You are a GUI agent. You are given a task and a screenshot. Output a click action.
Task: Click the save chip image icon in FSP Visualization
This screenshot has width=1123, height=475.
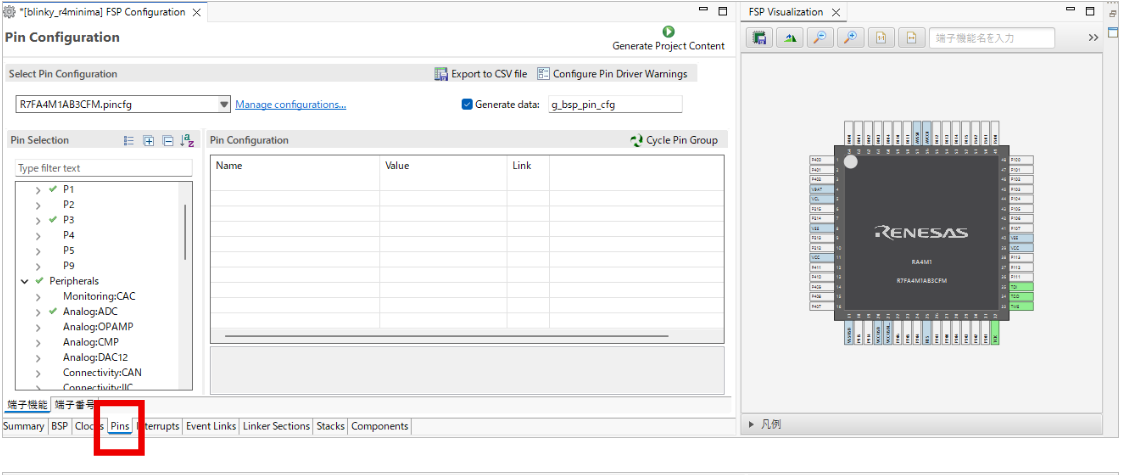click(x=759, y=38)
